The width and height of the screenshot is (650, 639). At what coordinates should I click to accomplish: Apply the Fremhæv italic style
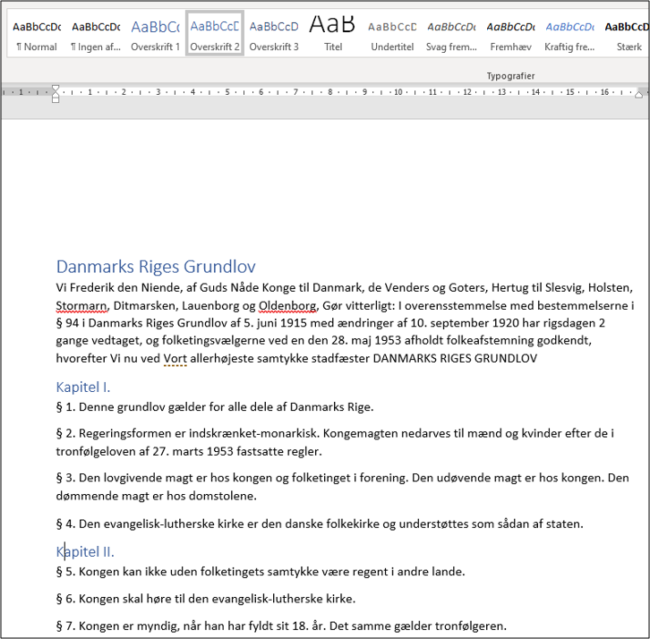[x=510, y=33]
